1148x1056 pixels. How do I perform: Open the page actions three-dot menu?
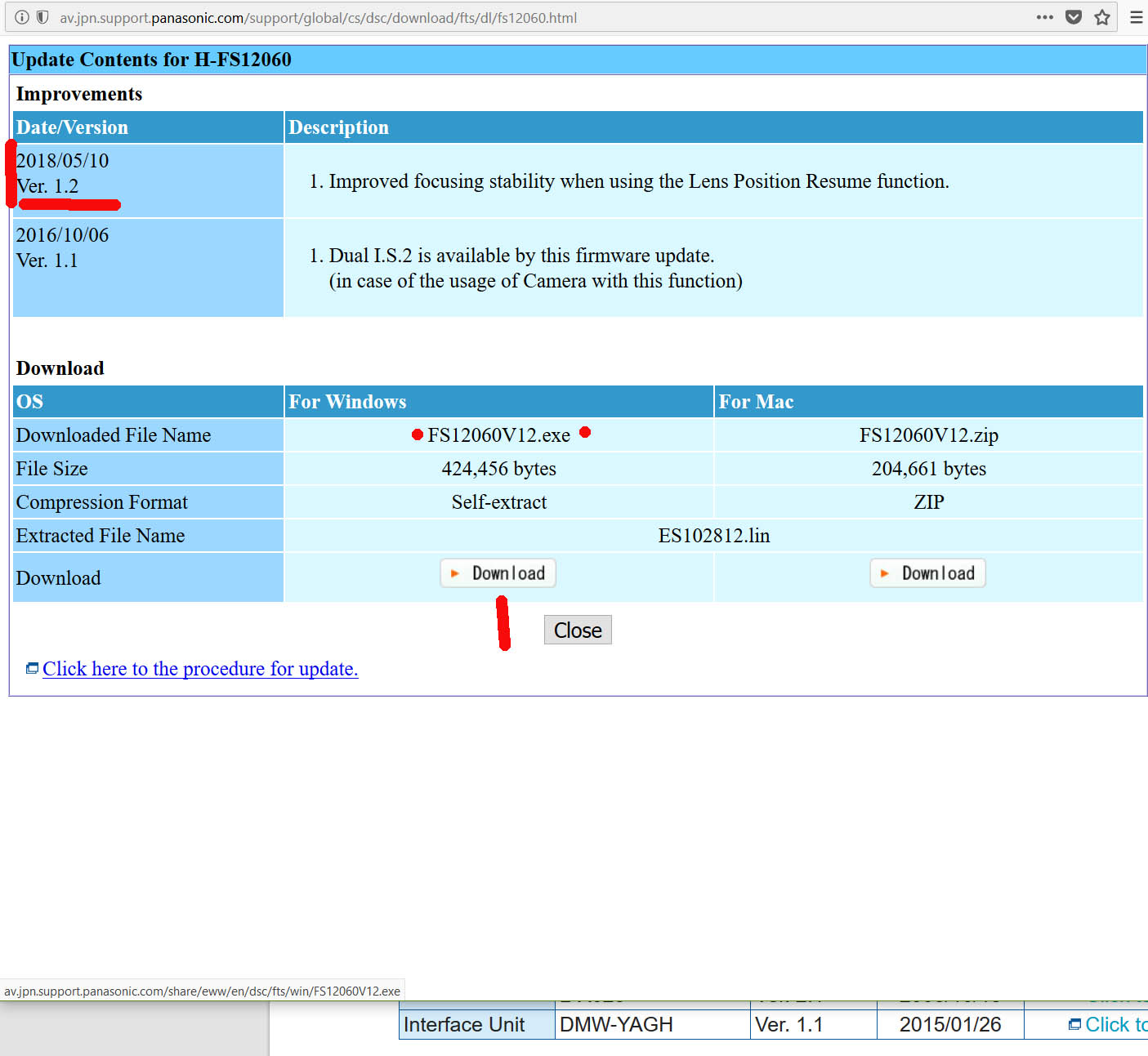(1044, 17)
